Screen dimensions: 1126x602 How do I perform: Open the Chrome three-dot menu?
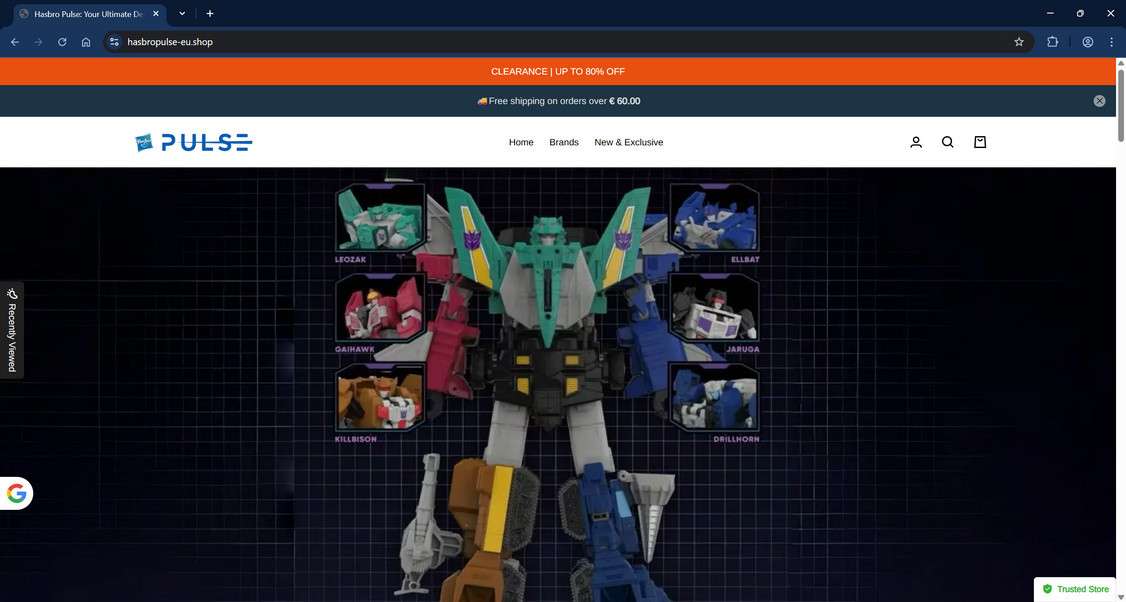[1111, 42]
